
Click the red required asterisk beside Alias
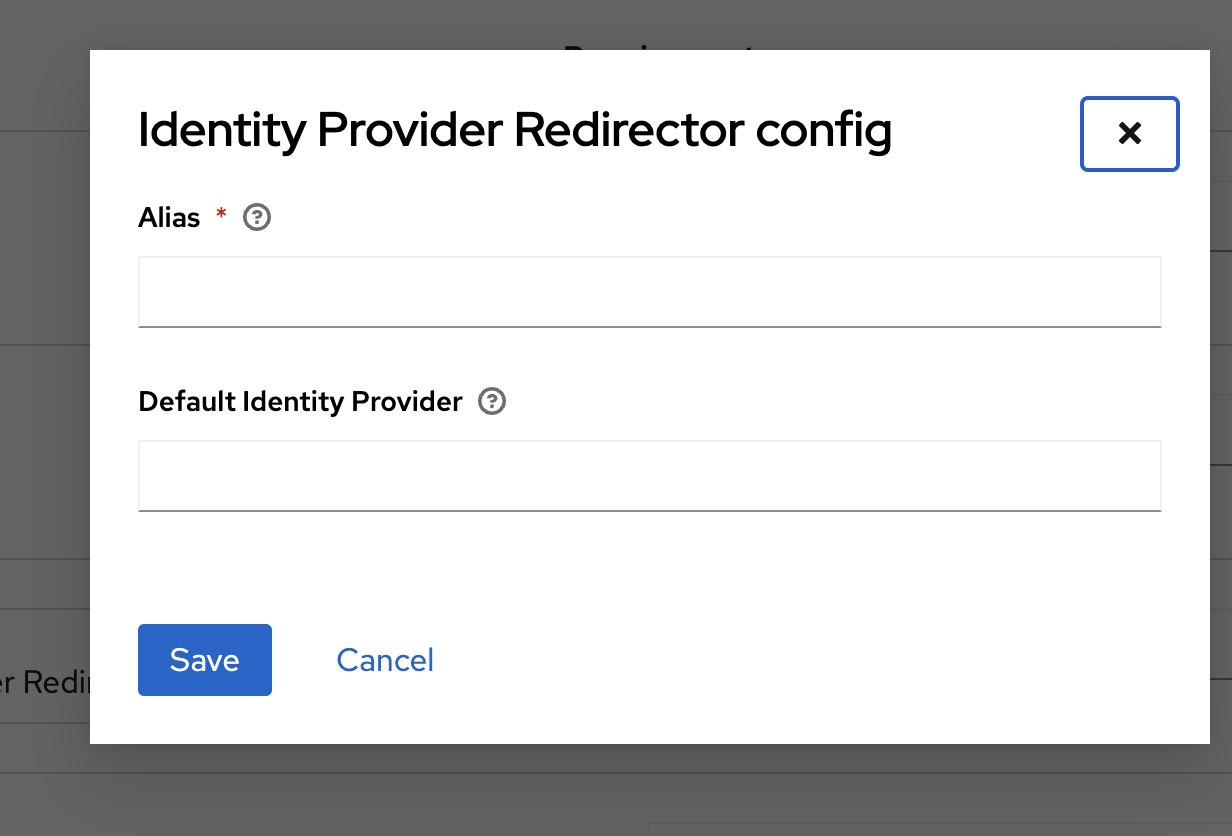(x=221, y=216)
